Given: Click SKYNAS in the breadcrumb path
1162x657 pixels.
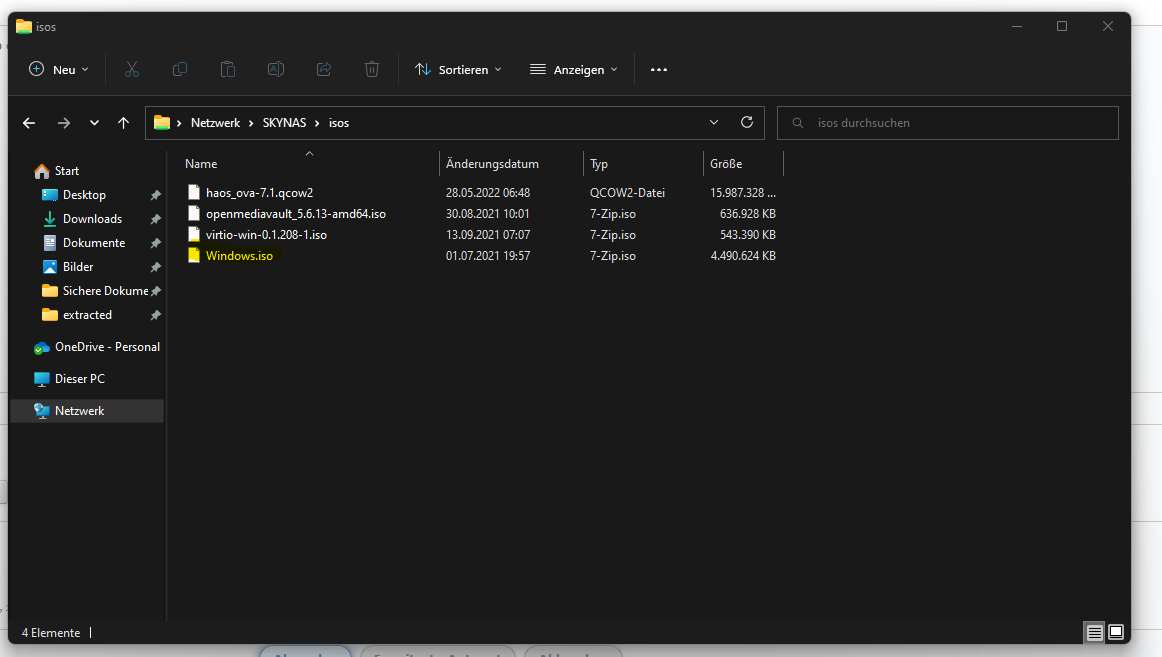Looking at the screenshot, I should click(284, 123).
